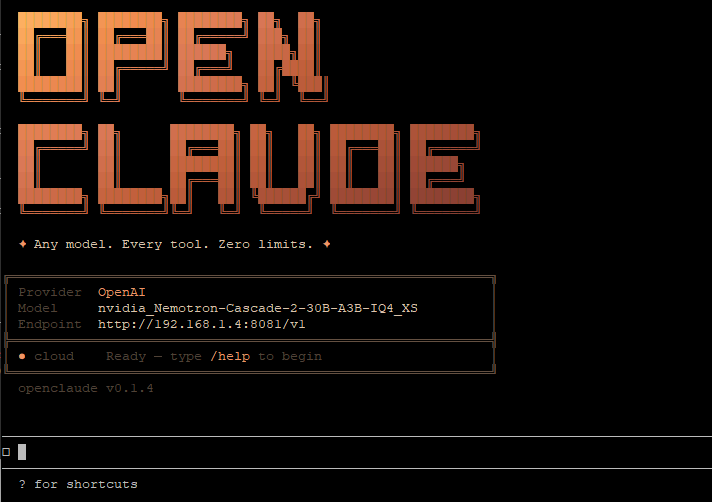Click the 'Endpoint' field label

tap(50, 325)
